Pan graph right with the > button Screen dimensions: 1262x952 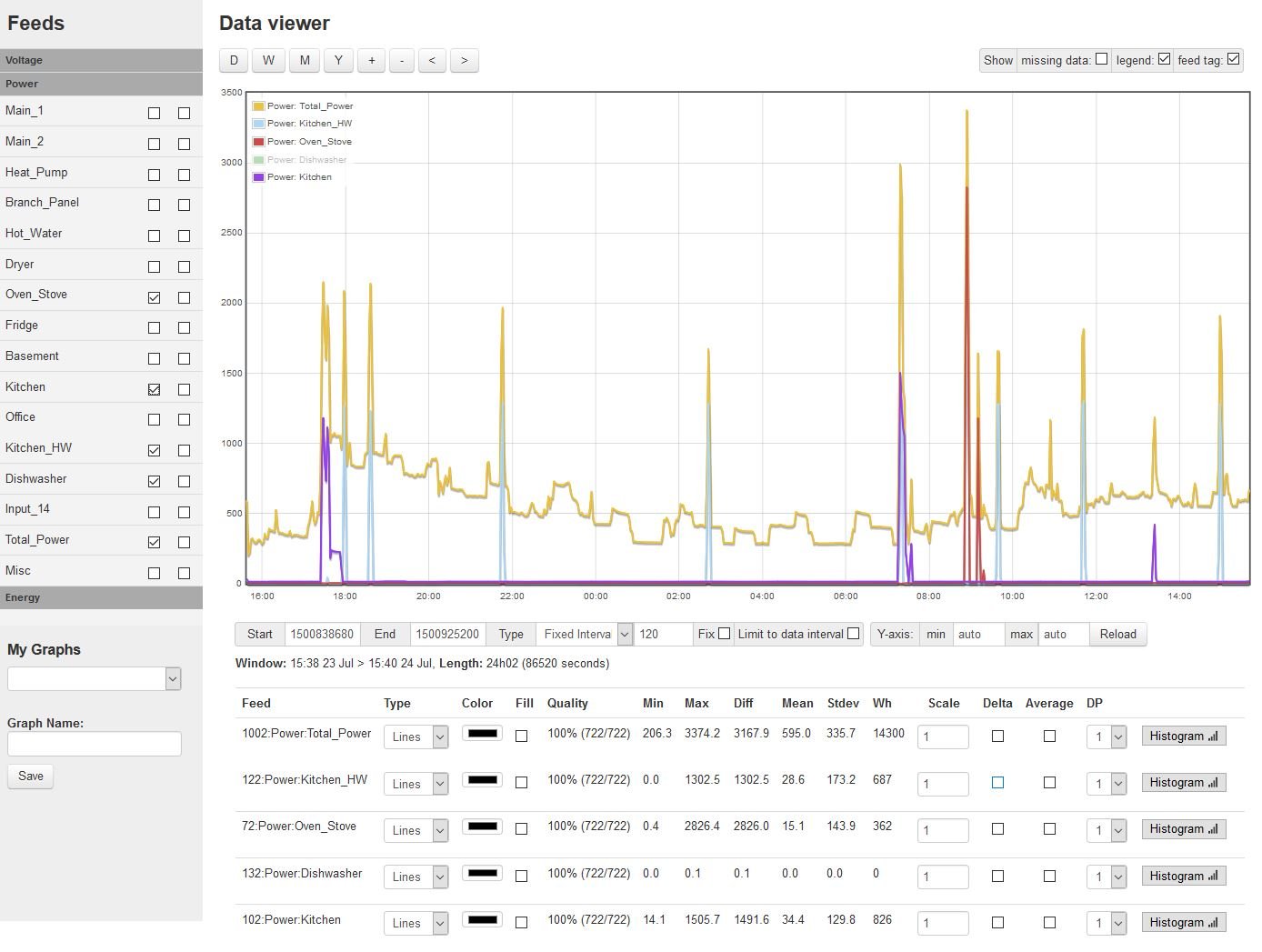pos(464,61)
